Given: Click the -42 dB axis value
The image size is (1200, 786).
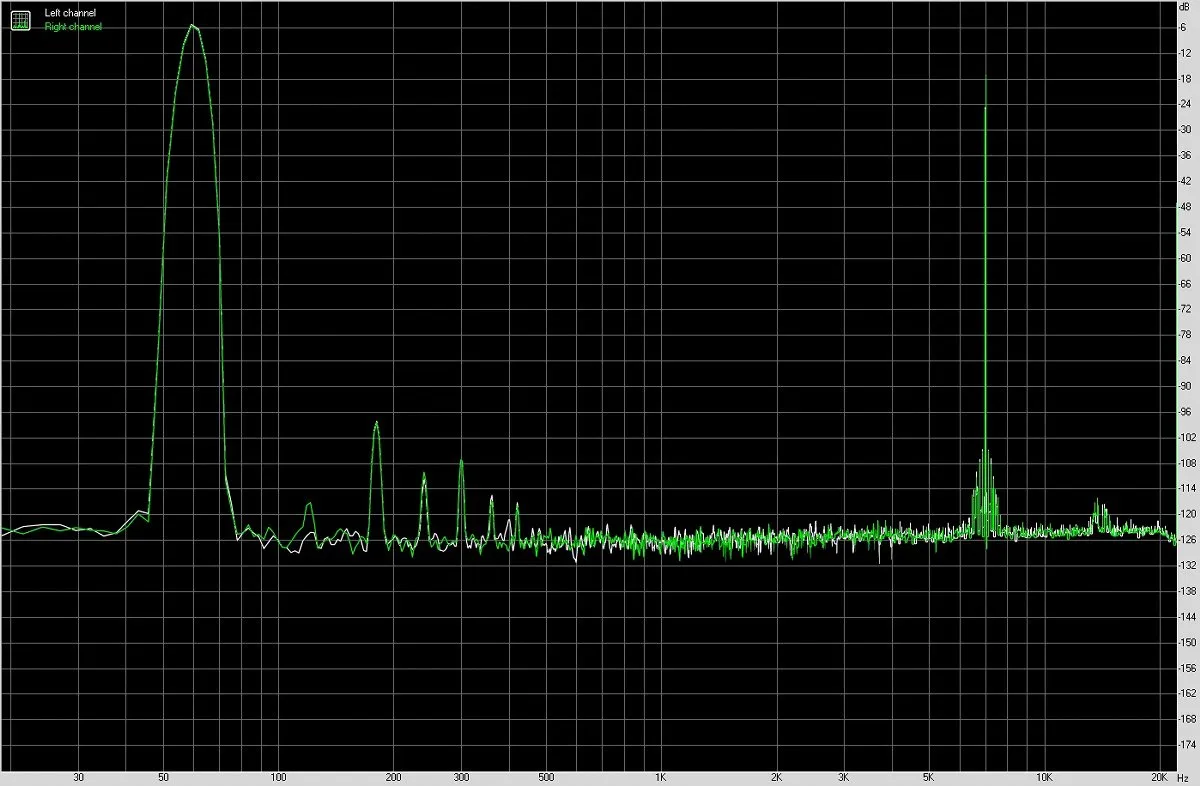Looking at the screenshot, I should point(1186,181).
